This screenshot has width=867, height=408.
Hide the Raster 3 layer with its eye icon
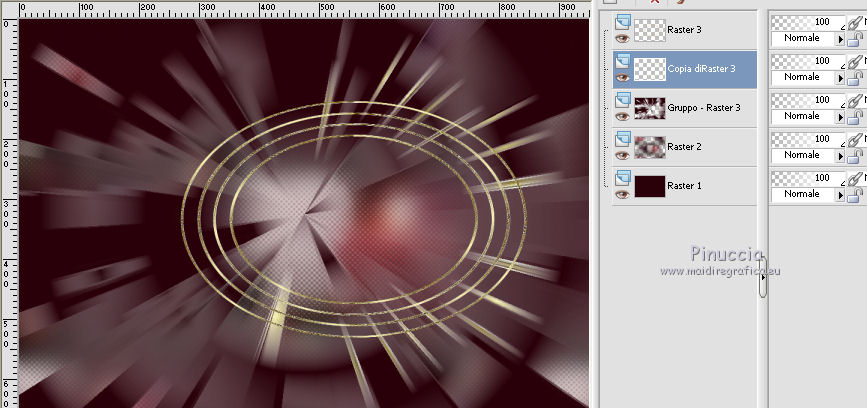tap(623, 38)
